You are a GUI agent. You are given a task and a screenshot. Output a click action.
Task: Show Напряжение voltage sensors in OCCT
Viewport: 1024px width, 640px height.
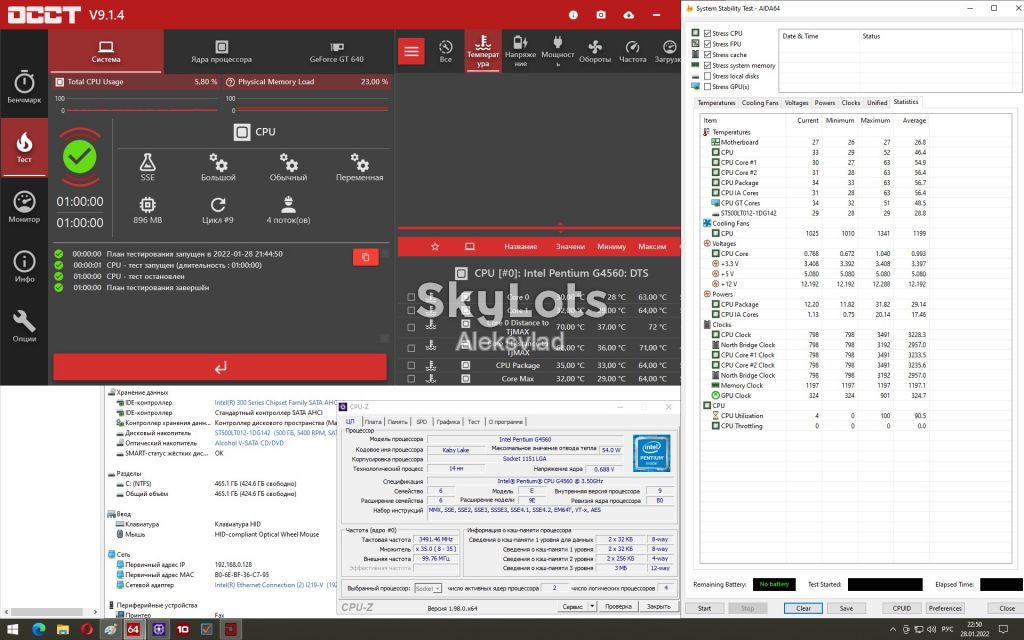520,51
